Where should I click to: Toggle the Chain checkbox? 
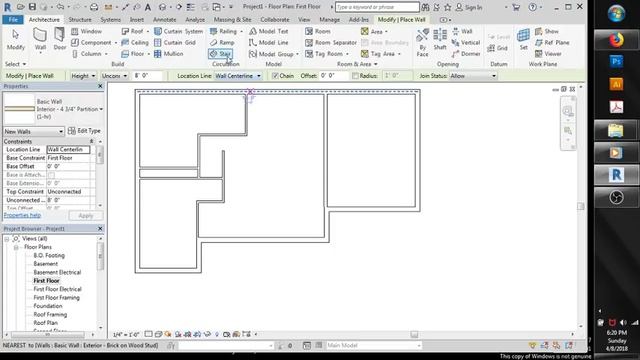pos(275,76)
